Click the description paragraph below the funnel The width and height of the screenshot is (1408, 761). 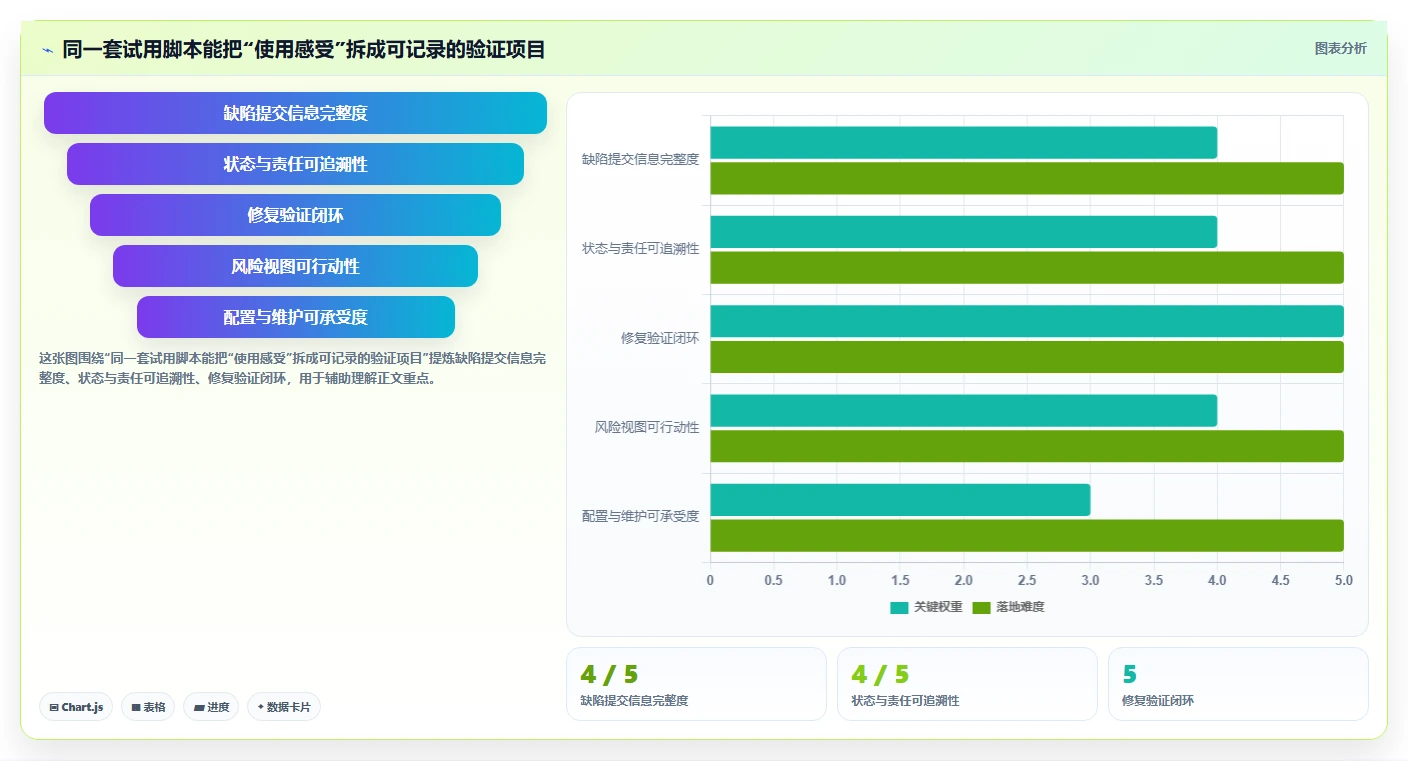pyautogui.click(x=292, y=368)
